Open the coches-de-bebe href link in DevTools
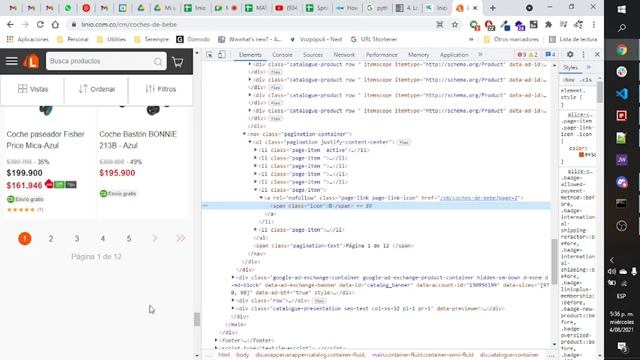The height and width of the screenshot is (360, 640). [x=478, y=198]
